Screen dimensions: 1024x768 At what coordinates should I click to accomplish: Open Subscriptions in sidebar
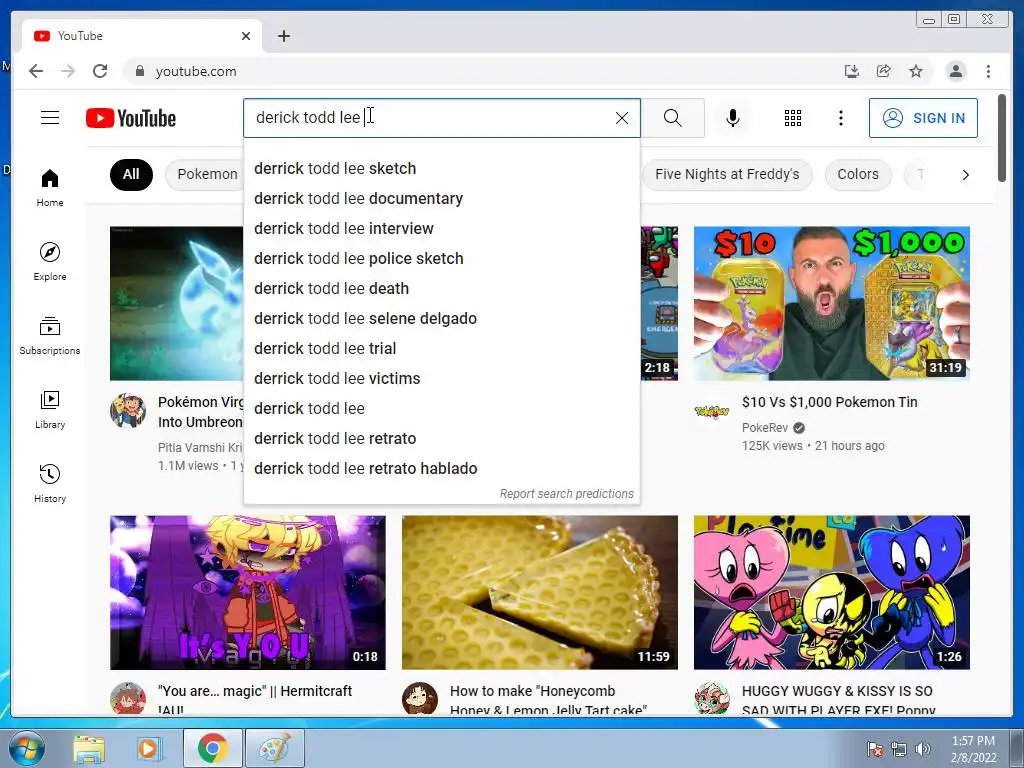pos(50,336)
